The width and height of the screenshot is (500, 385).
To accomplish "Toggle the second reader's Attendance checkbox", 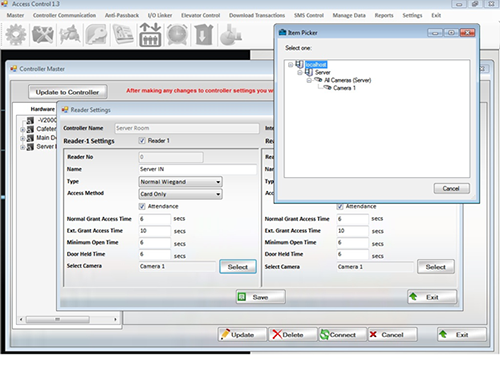I will click(340, 207).
